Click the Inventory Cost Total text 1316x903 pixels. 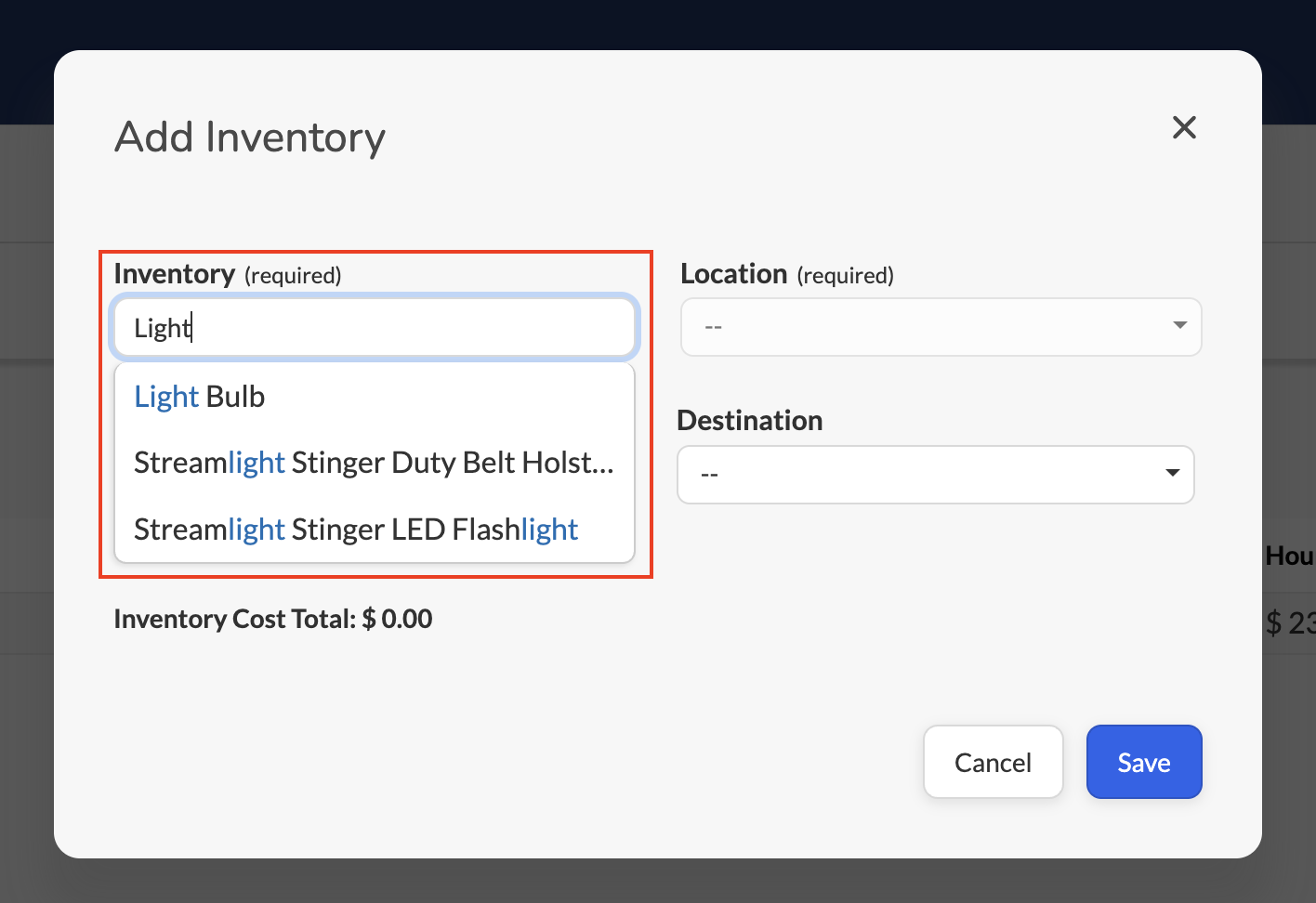coord(273,619)
